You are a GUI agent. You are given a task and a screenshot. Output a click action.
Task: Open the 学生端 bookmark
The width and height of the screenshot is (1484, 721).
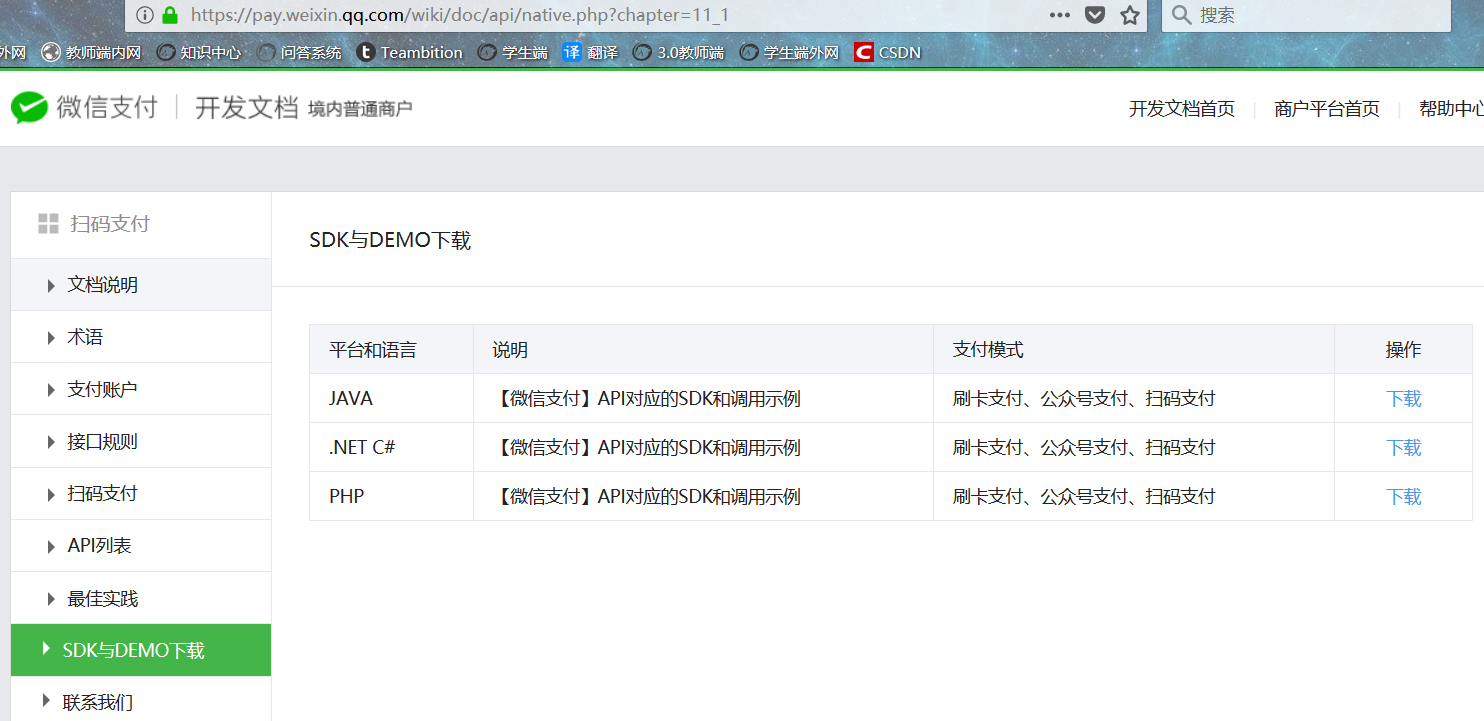513,52
